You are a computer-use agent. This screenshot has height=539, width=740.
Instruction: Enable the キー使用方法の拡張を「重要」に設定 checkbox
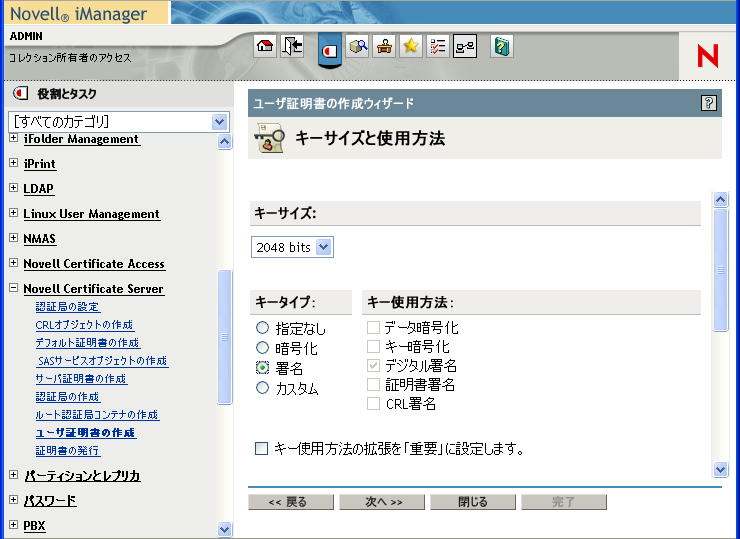[x=261, y=448]
